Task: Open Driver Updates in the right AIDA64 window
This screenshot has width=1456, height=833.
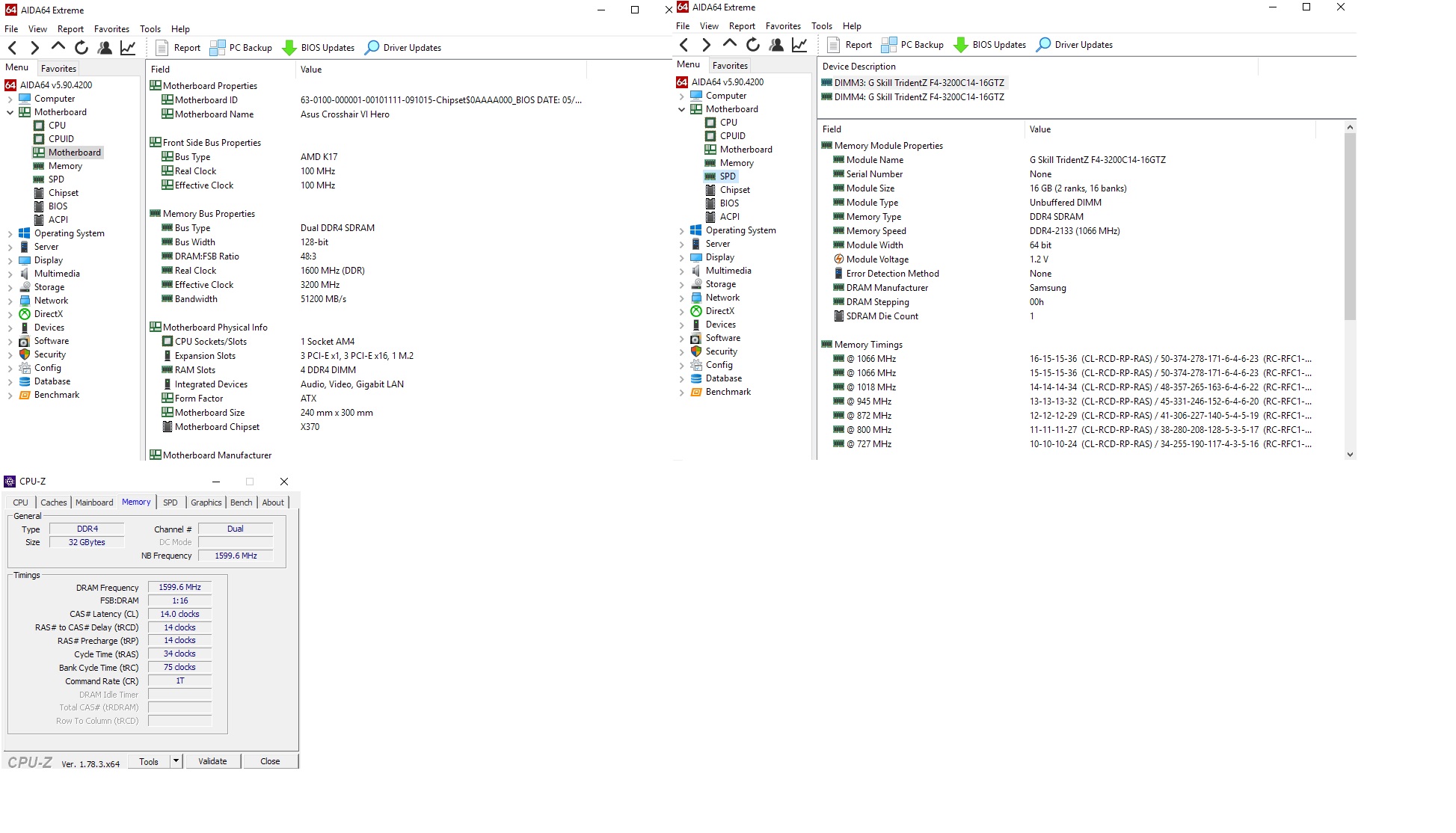Action: pos(1075,45)
